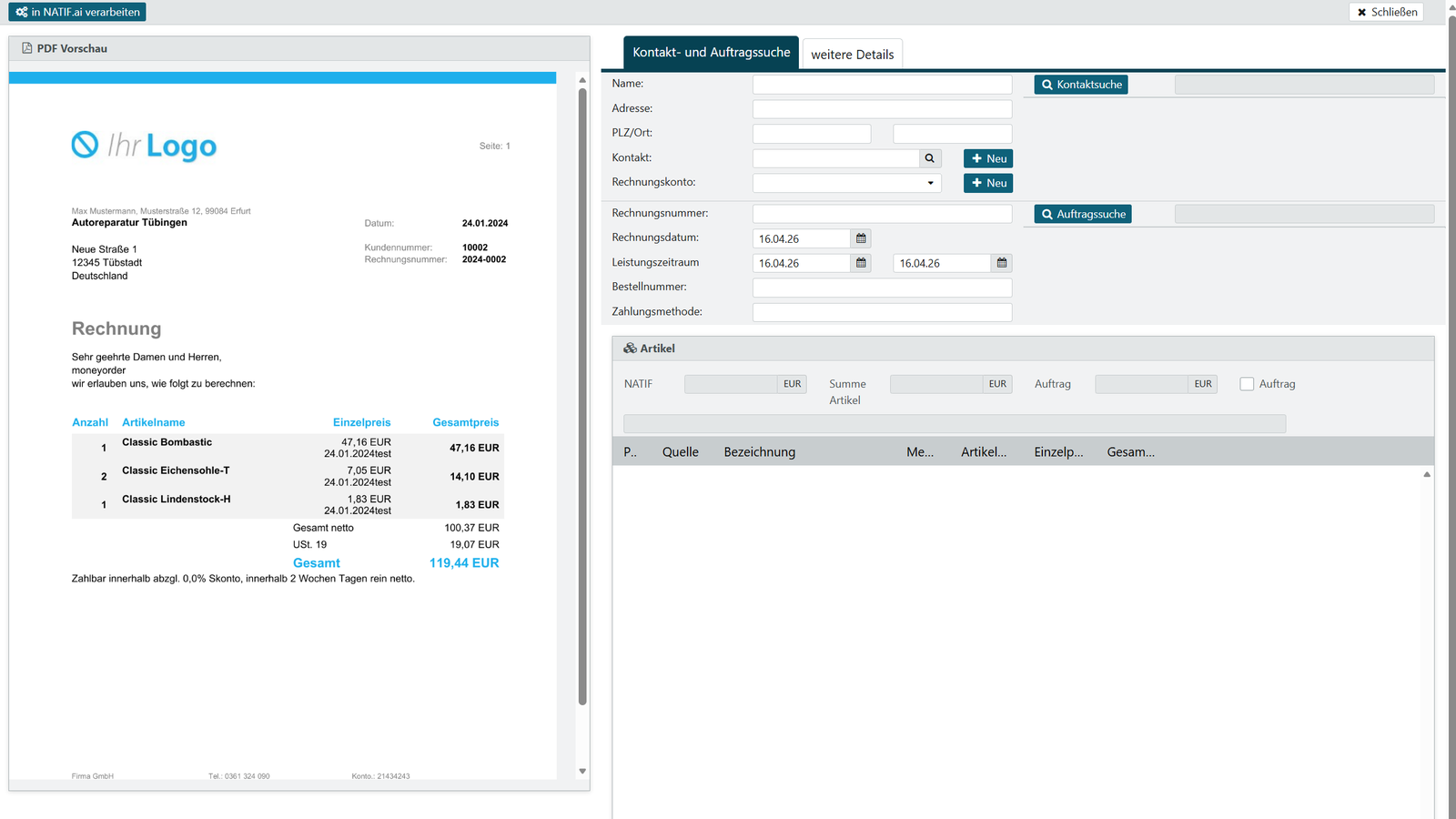Switch to weitere Details tab

click(x=852, y=55)
